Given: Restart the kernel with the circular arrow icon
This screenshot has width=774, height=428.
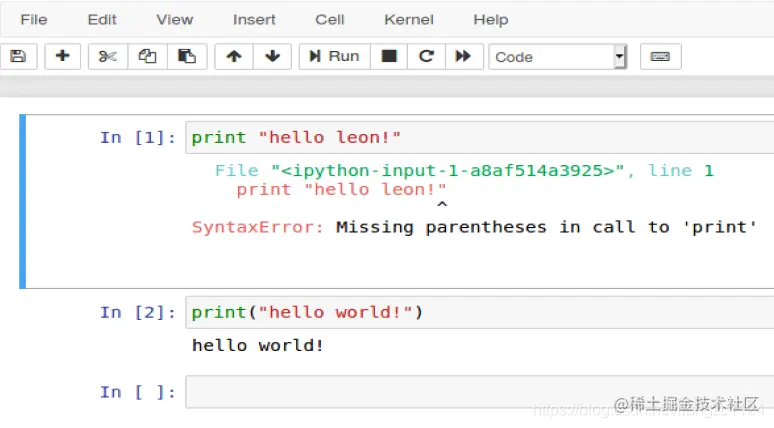Looking at the screenshot, I should point(426,56).
